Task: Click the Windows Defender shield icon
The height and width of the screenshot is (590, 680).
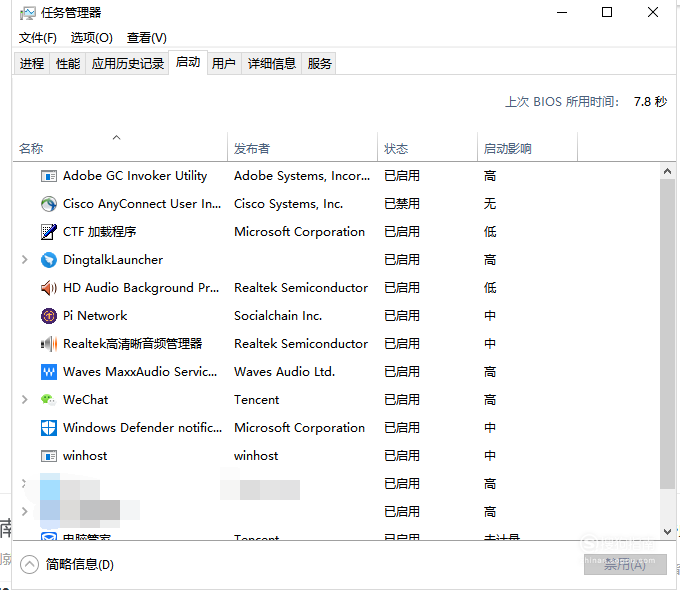Action: (x=49, y=428)
